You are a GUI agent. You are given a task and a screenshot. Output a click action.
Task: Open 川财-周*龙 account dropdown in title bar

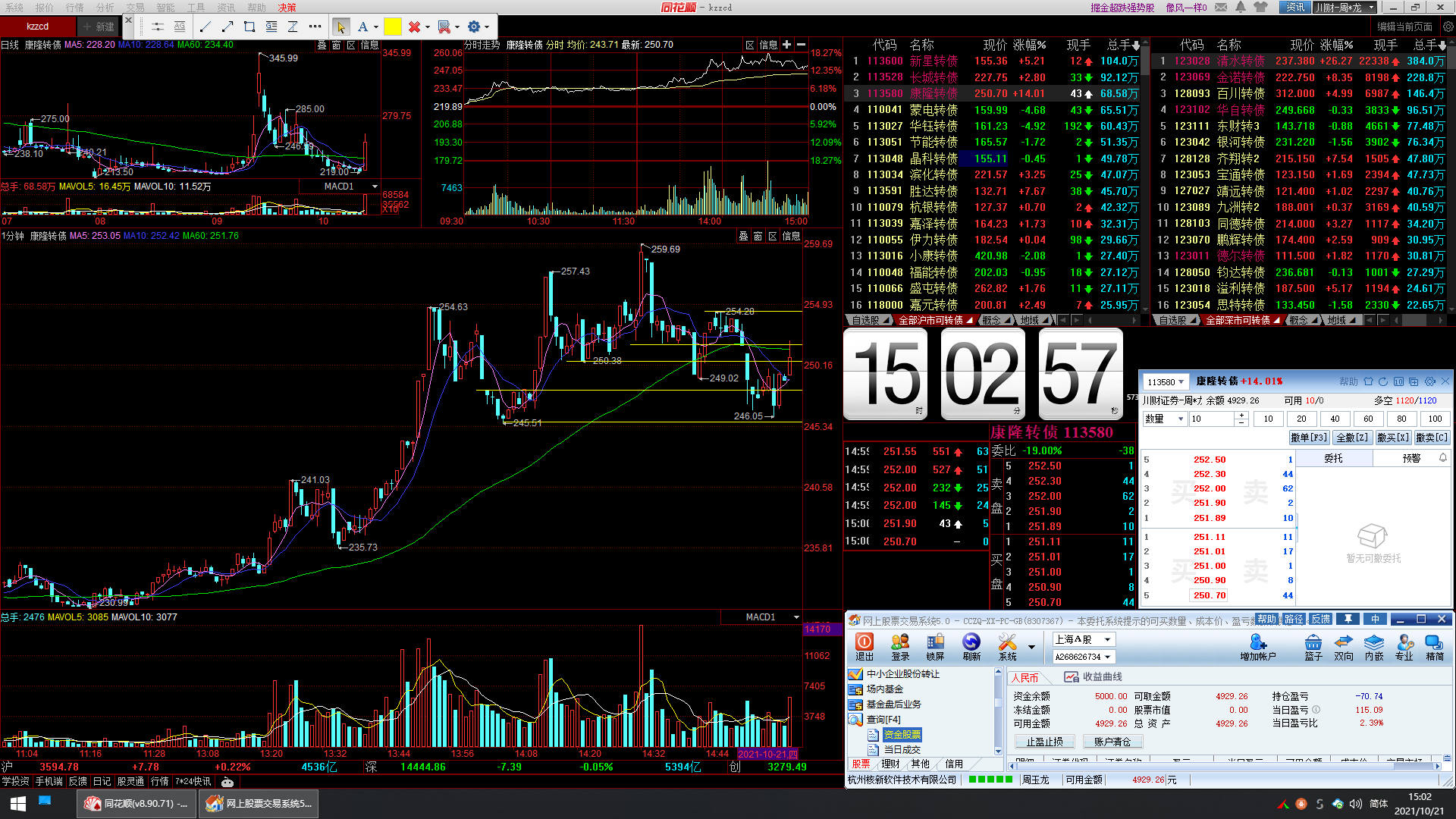(x=1345, y=7)
